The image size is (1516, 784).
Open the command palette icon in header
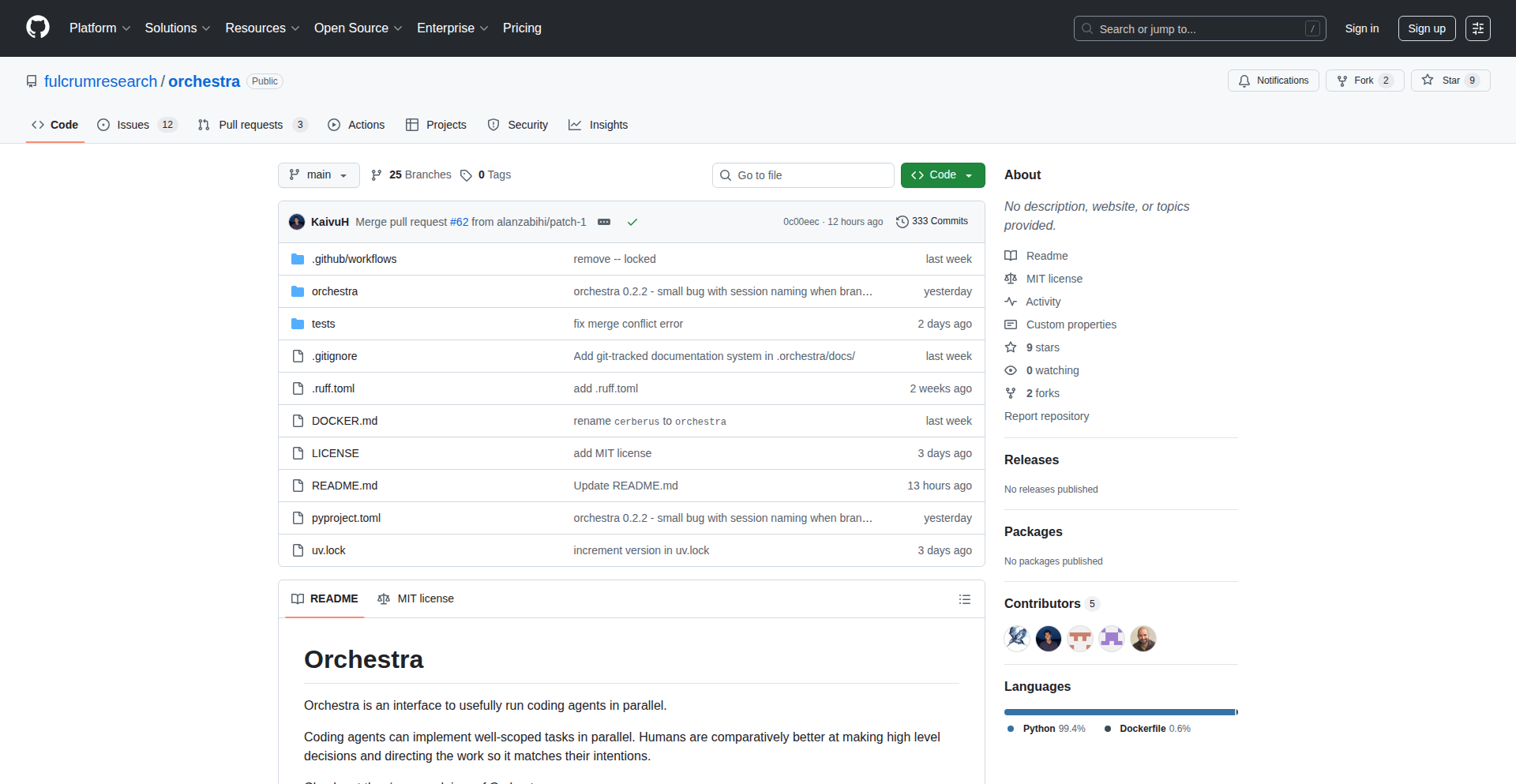point(1477,28)
